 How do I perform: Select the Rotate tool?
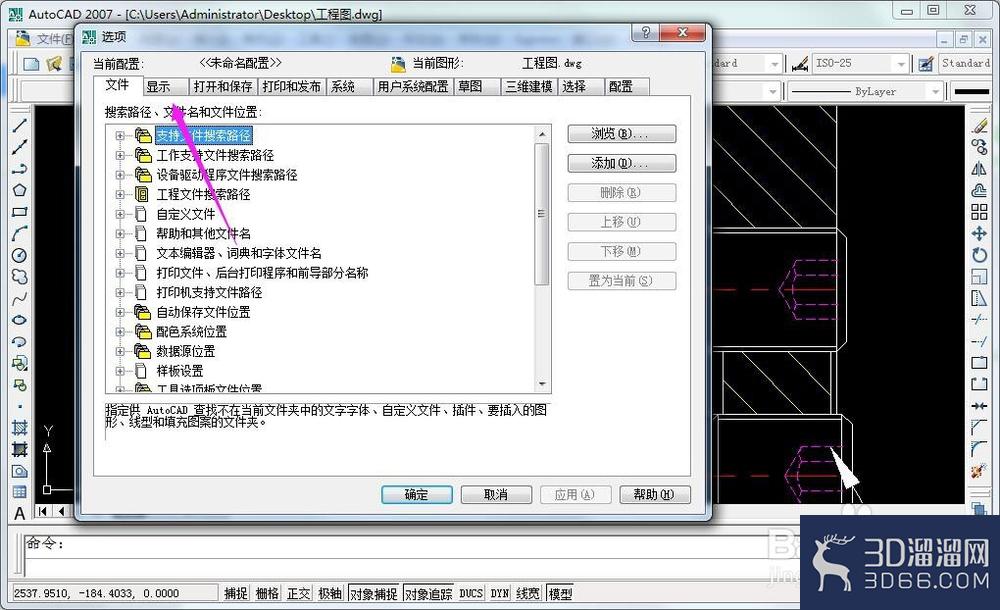click(979, 255)
